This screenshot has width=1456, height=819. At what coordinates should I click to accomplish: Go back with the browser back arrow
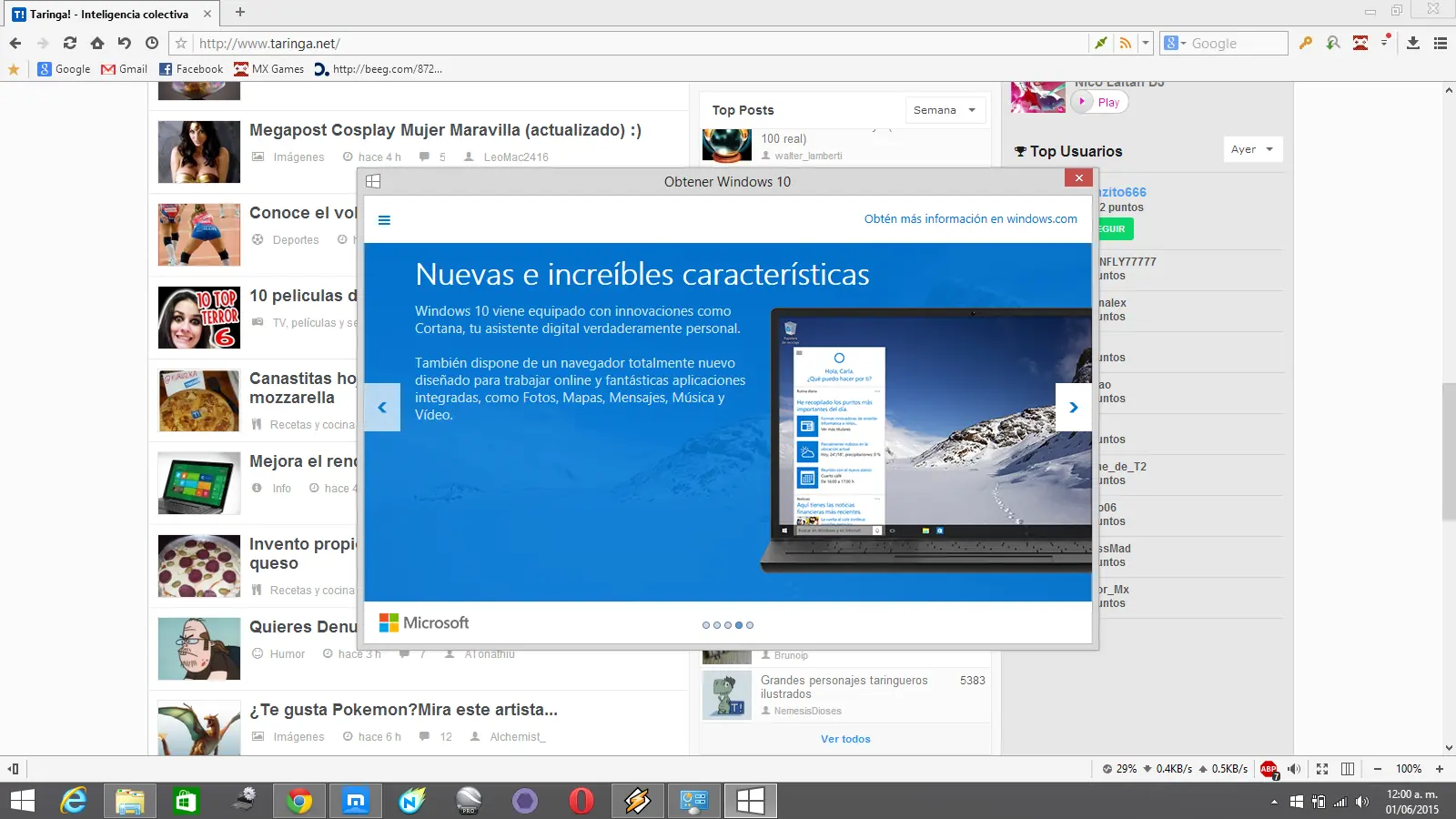pyautogui.click(x=15, y=43)
